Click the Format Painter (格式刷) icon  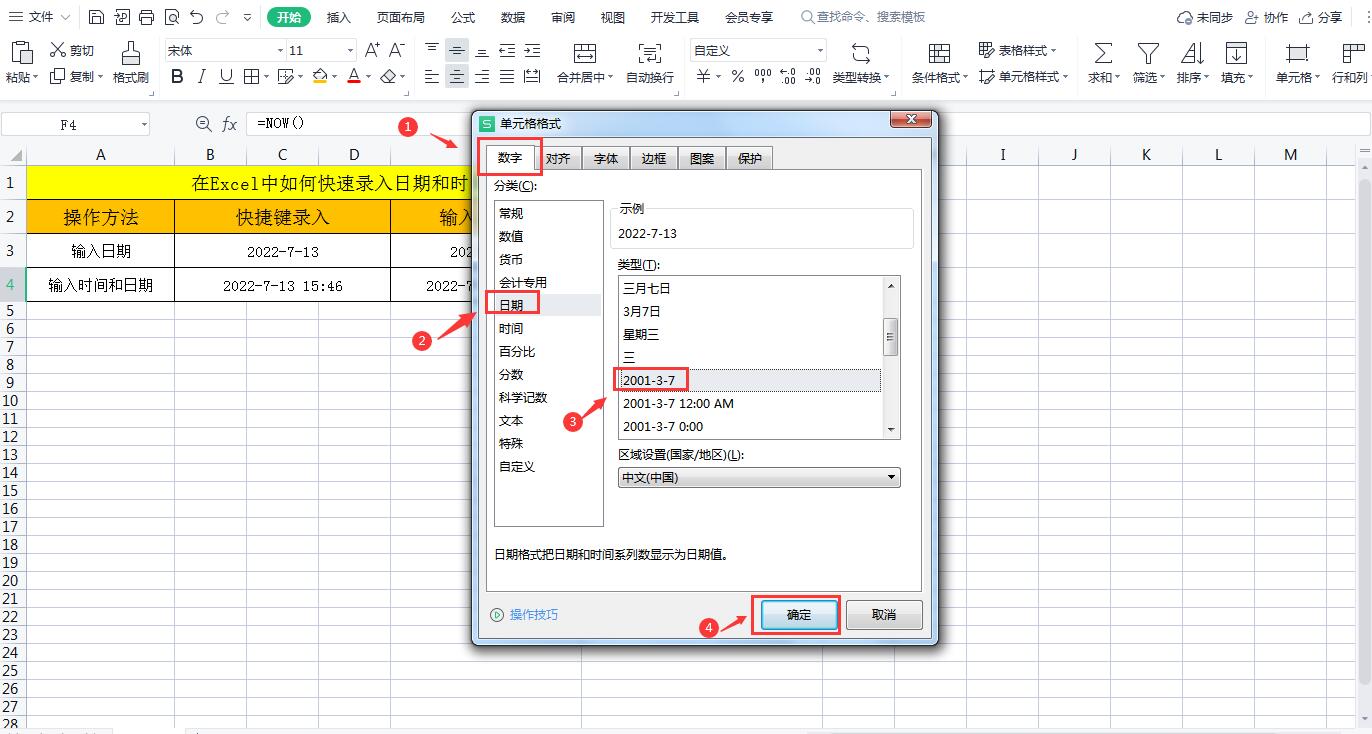(x=130, y=55)
